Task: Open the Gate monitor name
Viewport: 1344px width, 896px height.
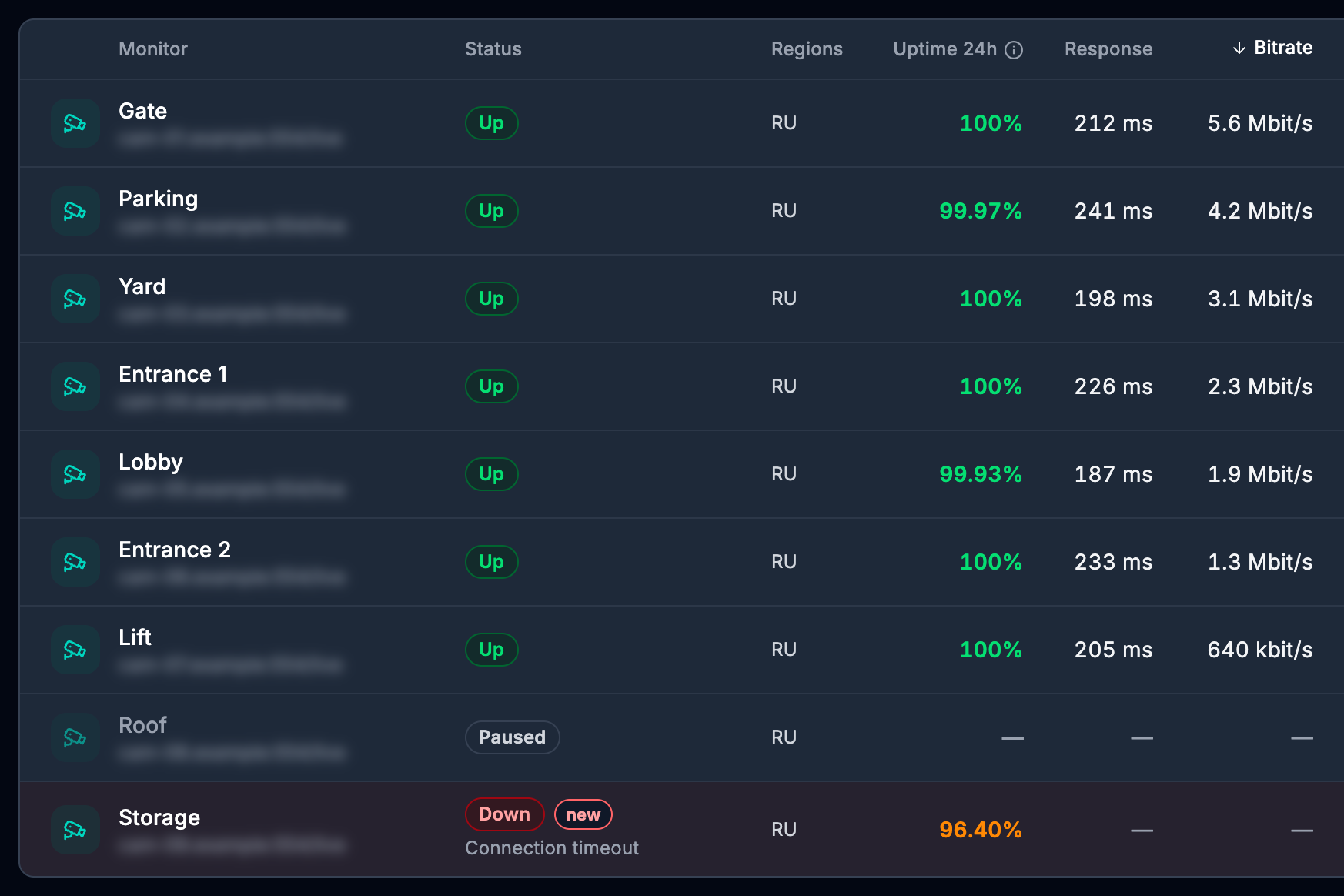Action: pos(142,111)
